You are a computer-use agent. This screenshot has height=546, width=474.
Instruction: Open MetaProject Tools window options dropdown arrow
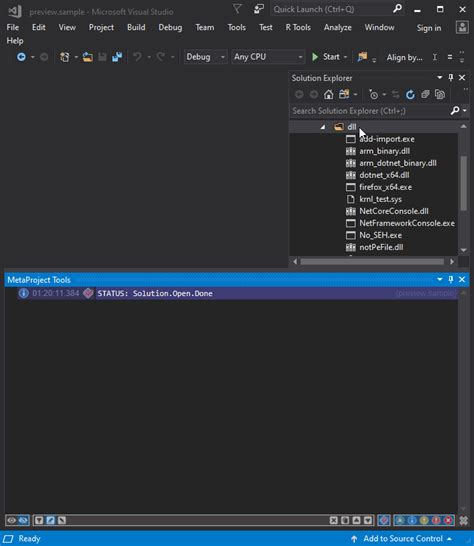(440, 279)
